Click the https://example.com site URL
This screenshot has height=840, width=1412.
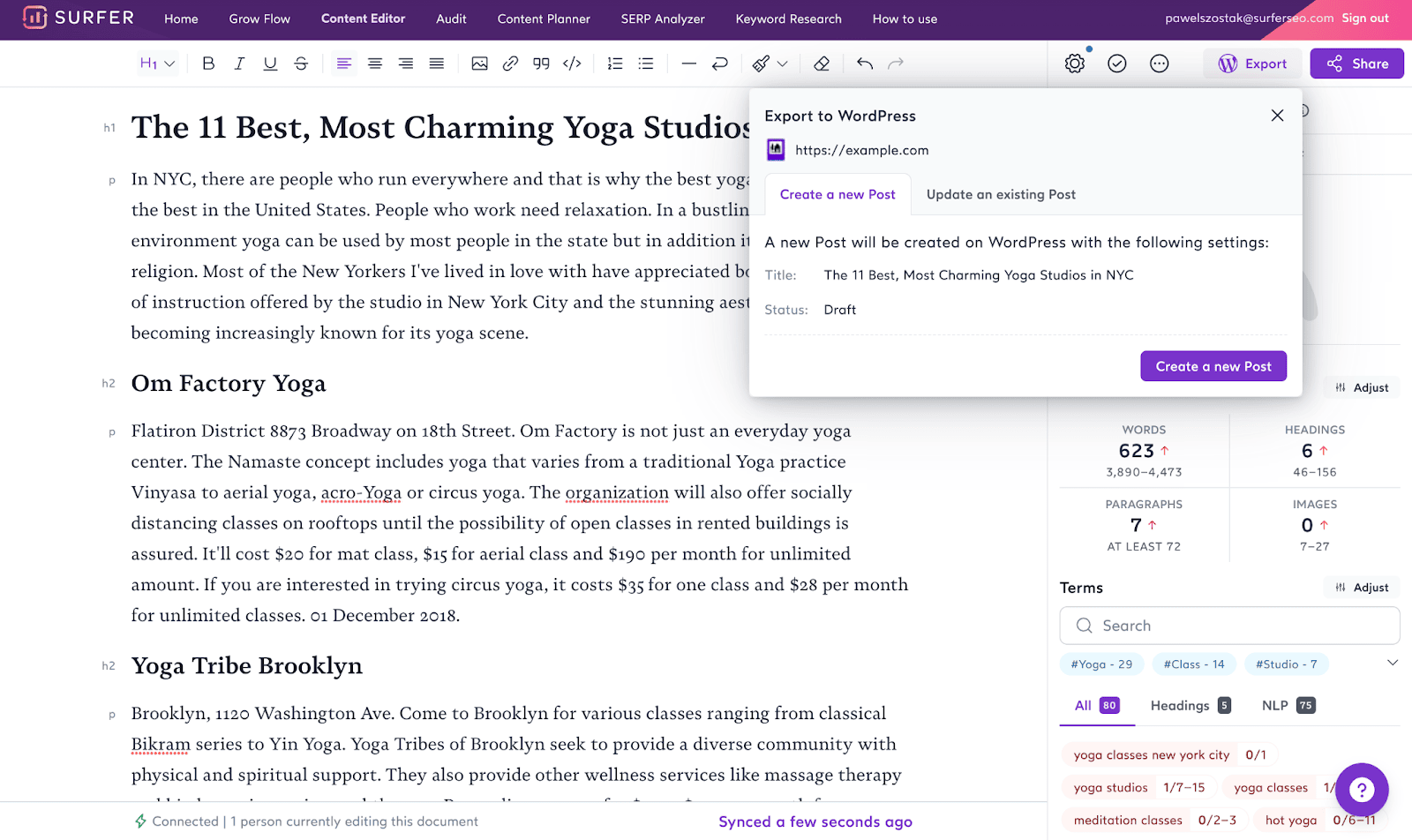point(861,150)
